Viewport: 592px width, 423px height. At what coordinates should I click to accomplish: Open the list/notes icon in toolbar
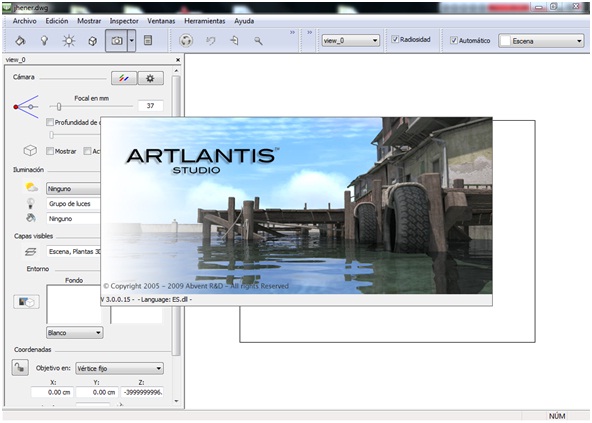coord(148,40)
